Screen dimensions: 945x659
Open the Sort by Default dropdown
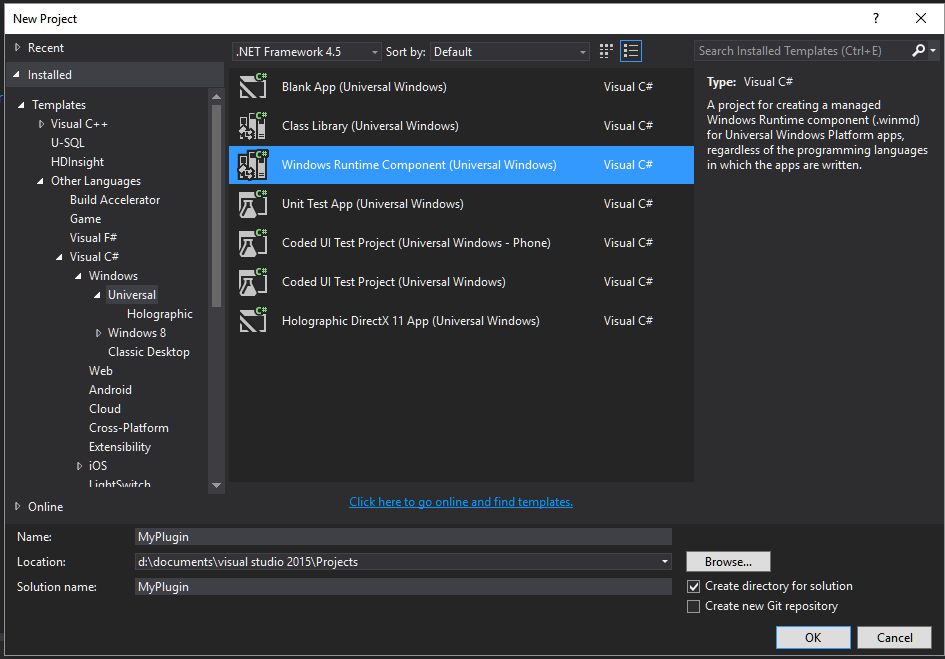click(510, 52)
